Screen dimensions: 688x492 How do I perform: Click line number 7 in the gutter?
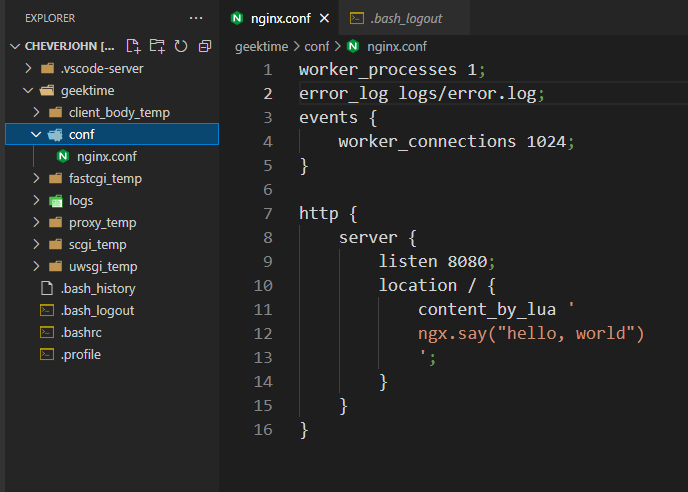pos(268,214)
